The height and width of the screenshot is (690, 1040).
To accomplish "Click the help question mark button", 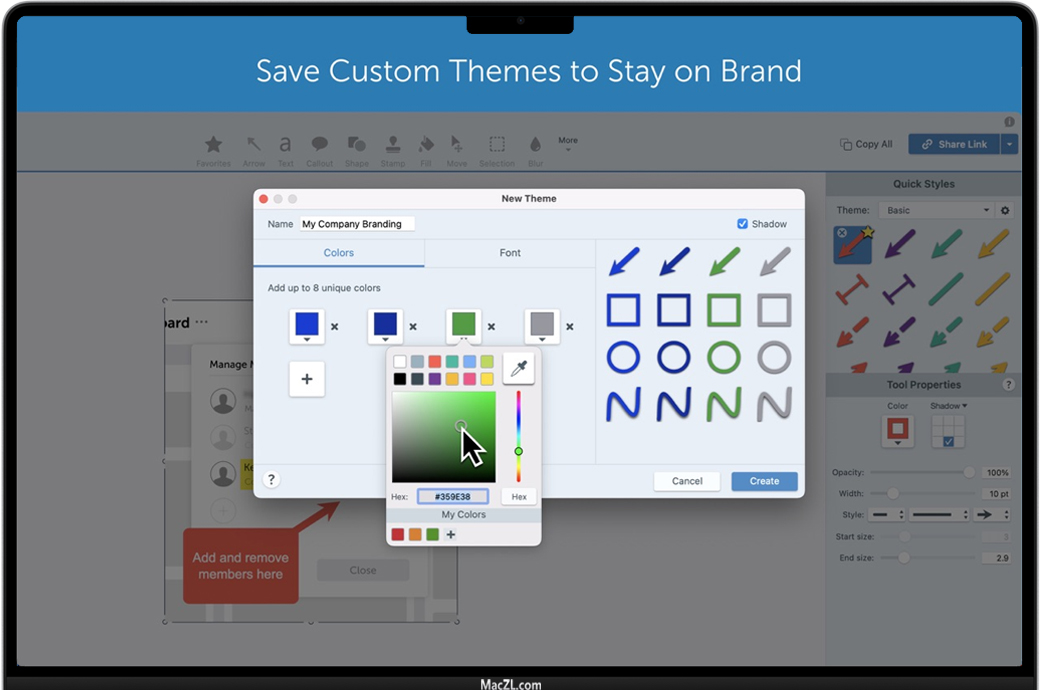I will point(271,480).
